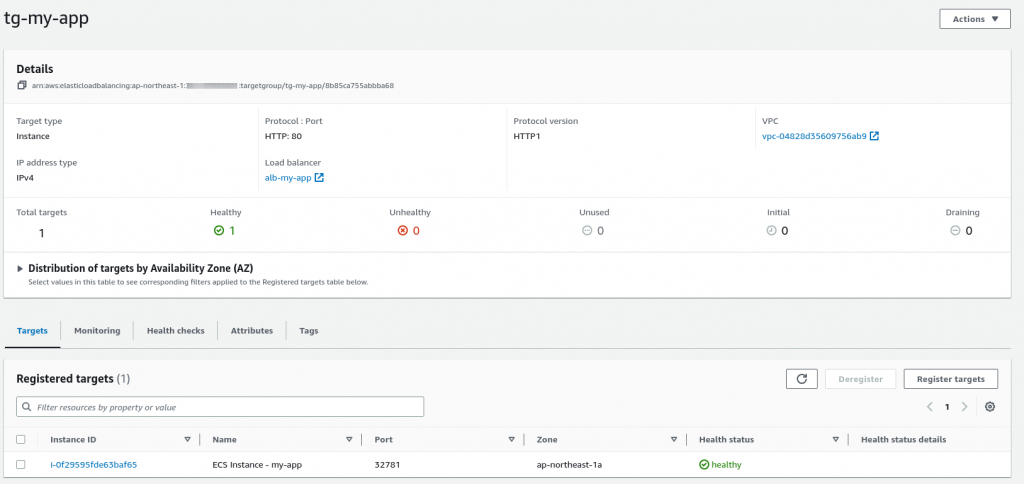Viewport: 1024px width, 484px height.
Task: Click the refresh registered targets icon button
Action: [x=802, y=379]
